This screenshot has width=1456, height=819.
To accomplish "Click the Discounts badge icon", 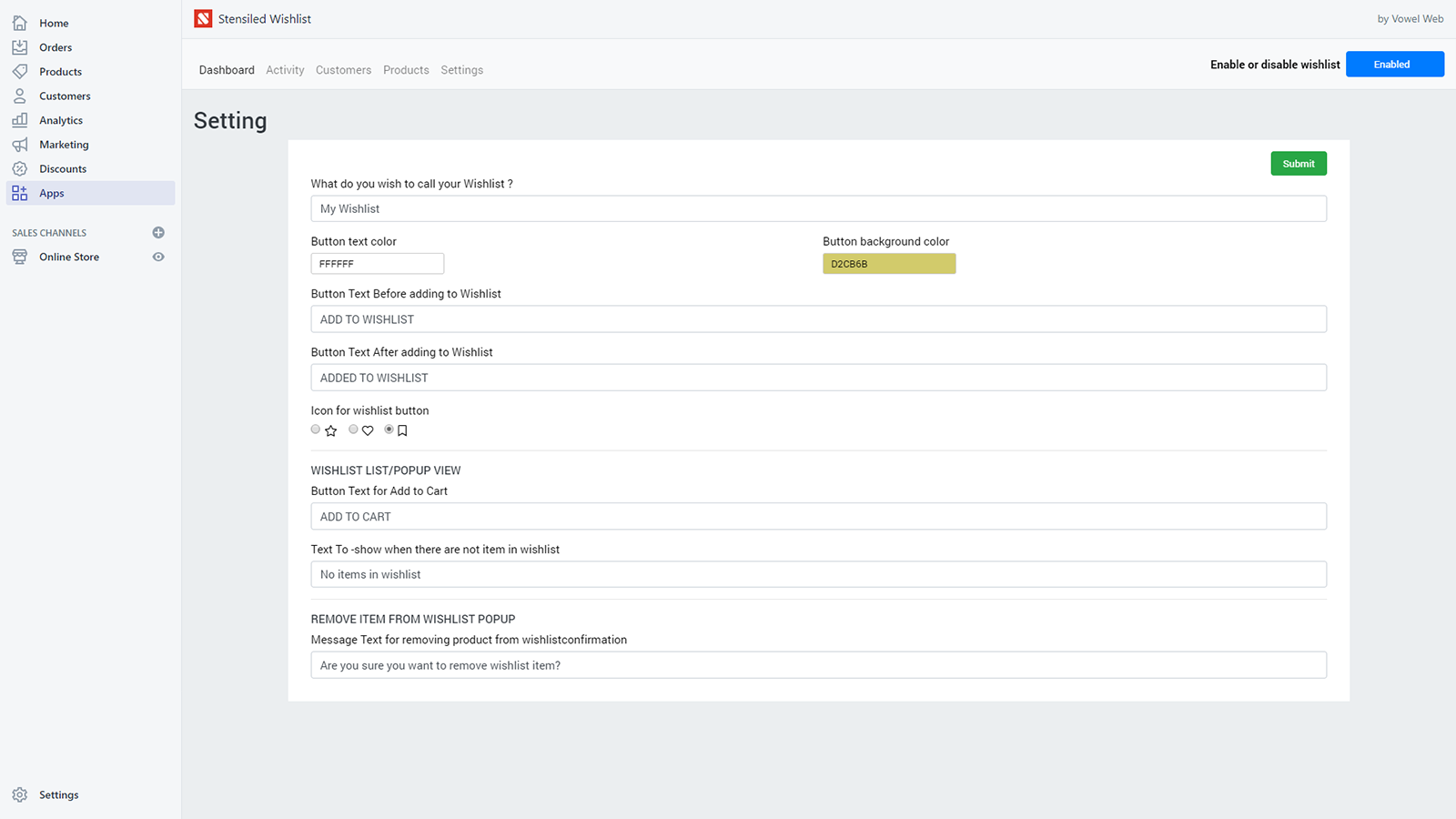I will pyautogui.click(x=19, y=168).
